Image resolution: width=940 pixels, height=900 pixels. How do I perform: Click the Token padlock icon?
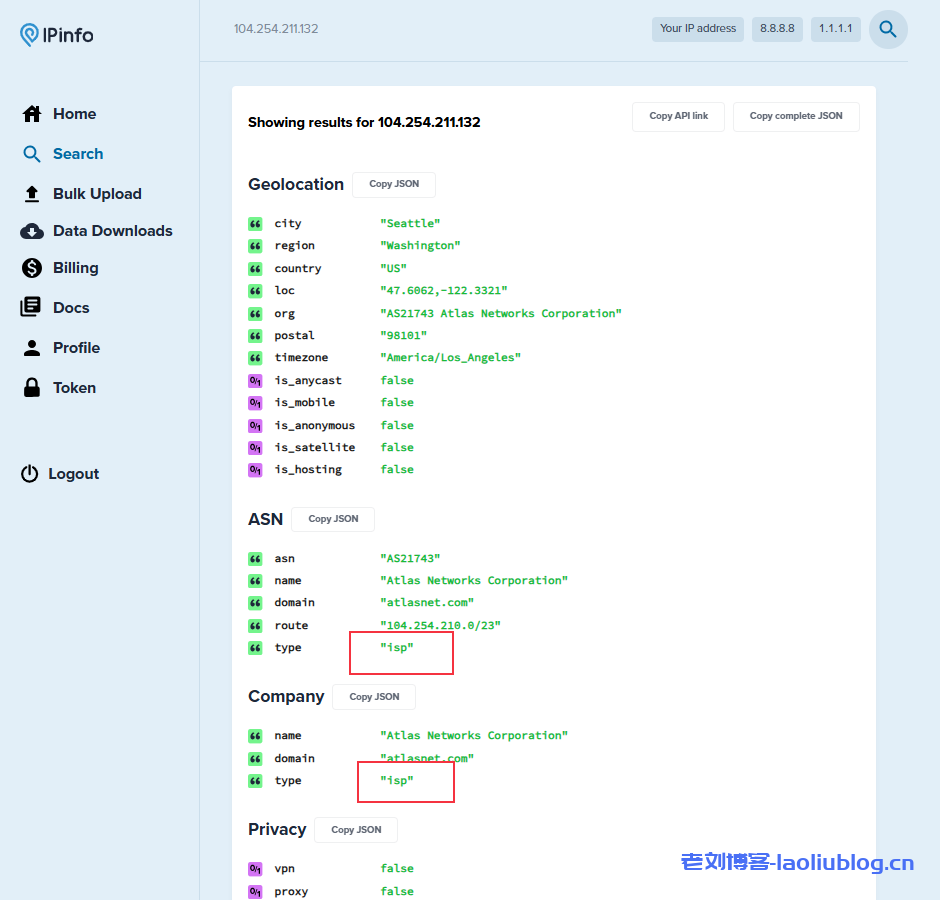click(32, 388)
